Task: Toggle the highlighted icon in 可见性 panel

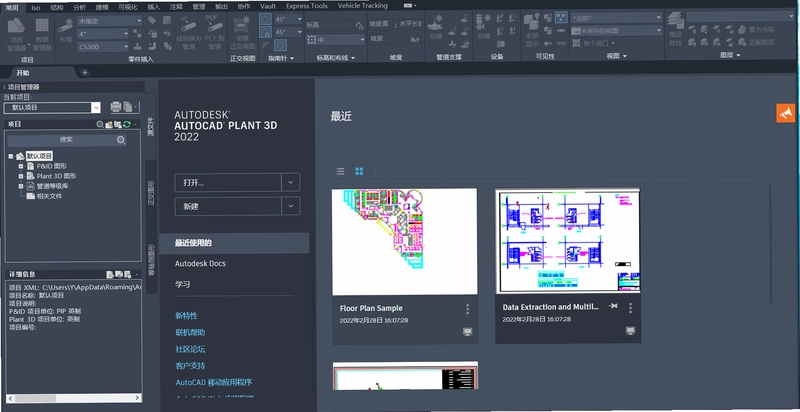Action: click(561, 18)
